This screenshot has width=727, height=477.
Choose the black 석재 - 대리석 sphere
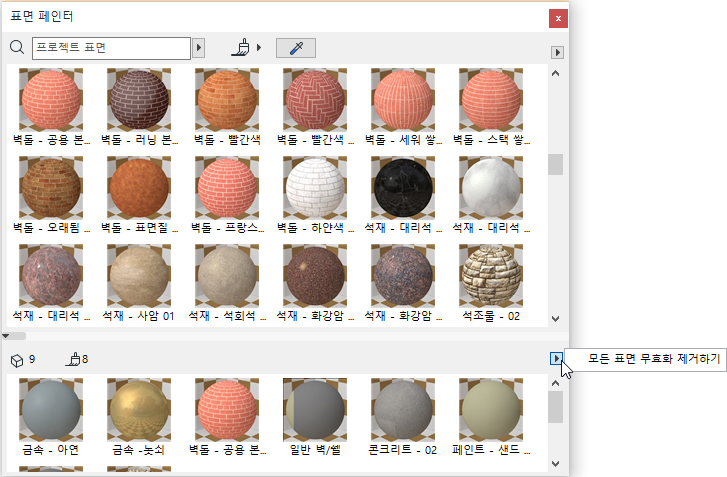click(x=403, y=186)
